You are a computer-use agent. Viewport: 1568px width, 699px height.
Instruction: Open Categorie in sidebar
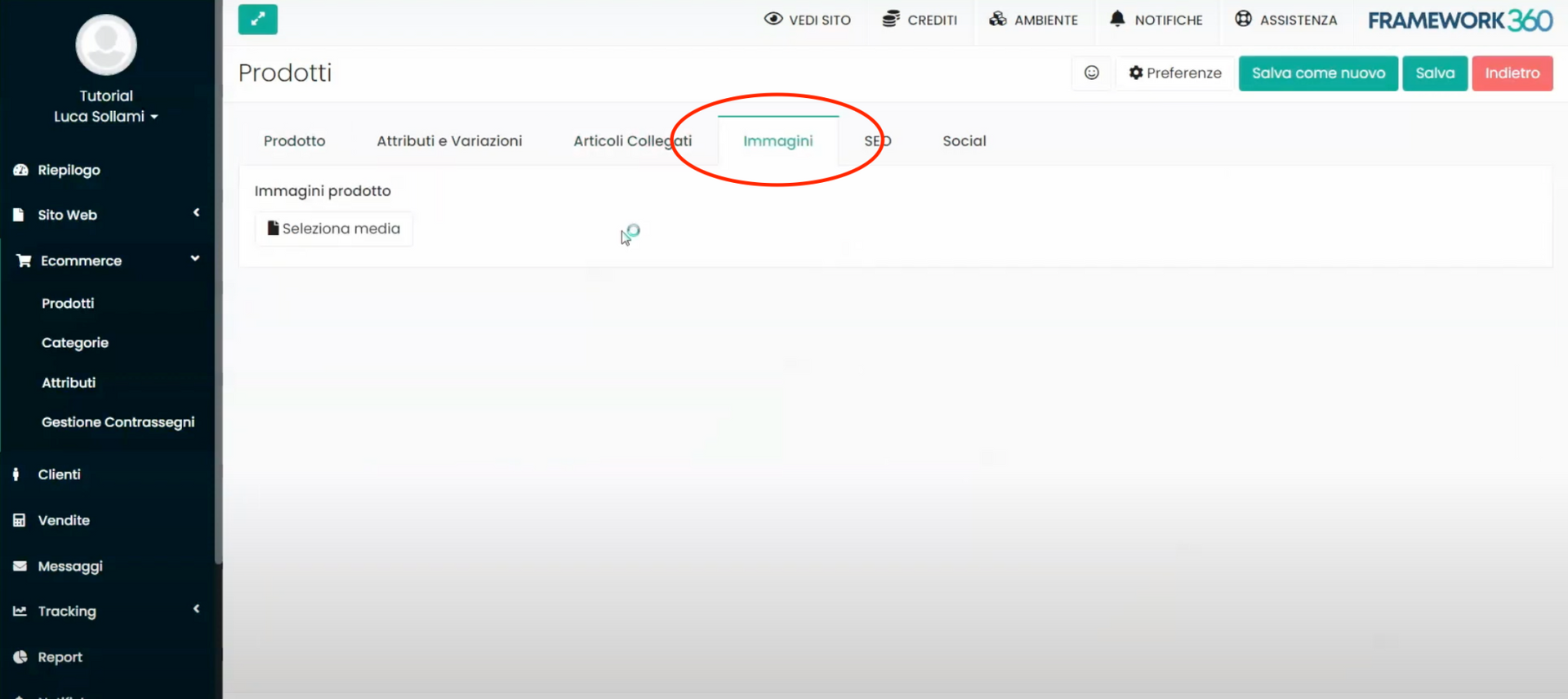[x=75, y=343]
